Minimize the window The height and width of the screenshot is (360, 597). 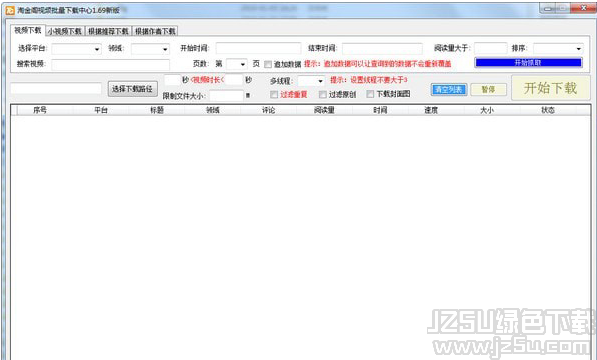[547, 8]
